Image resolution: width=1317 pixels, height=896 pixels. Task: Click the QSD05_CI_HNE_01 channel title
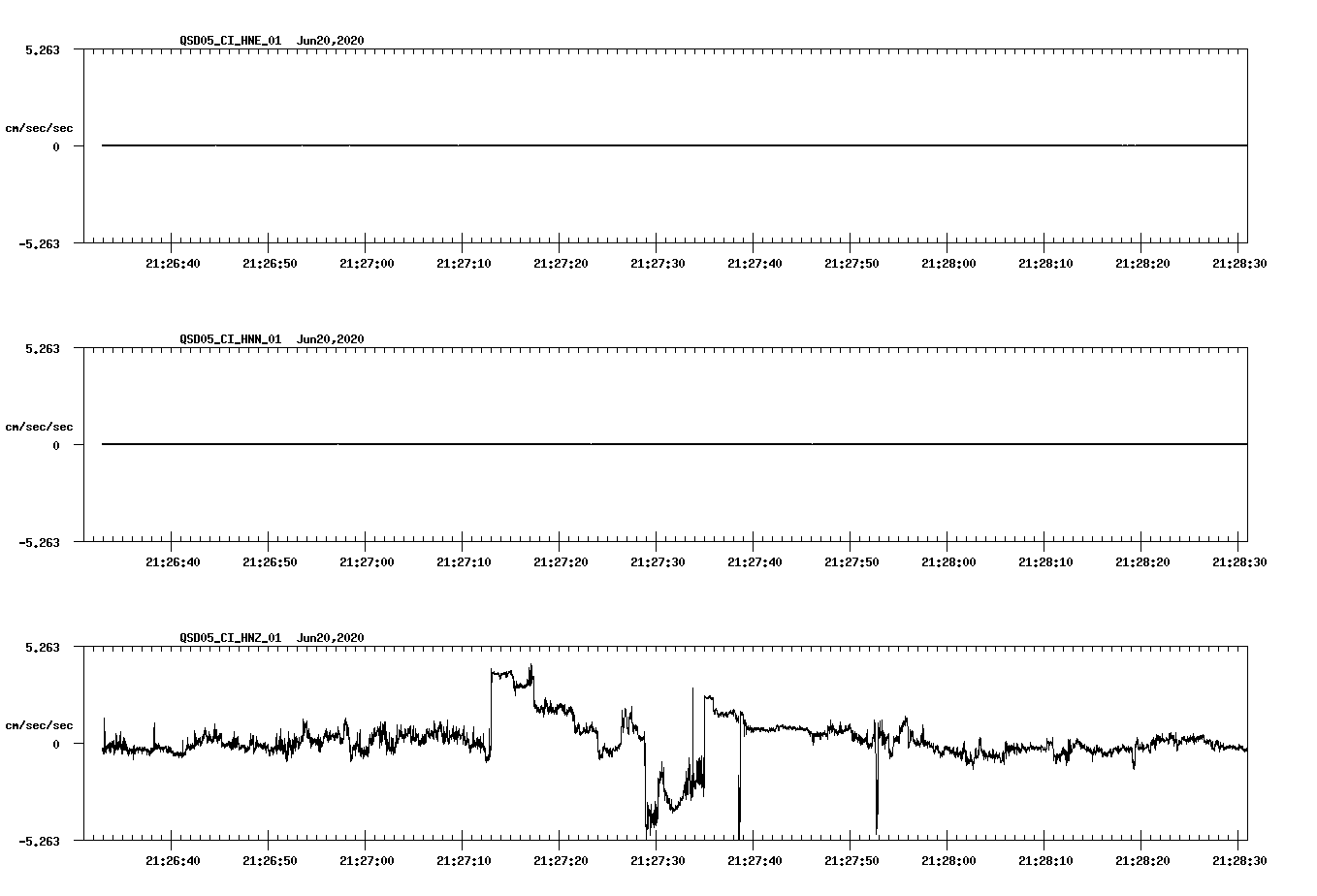pyautogui.click(x=231, y=41)
